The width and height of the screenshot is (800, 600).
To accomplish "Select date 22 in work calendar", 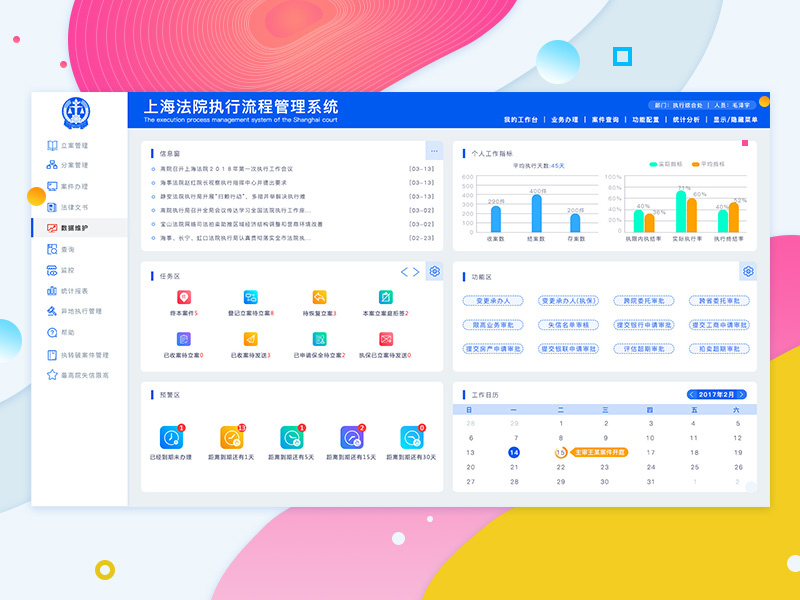I will pyautogui.click(x=561, y=467).
